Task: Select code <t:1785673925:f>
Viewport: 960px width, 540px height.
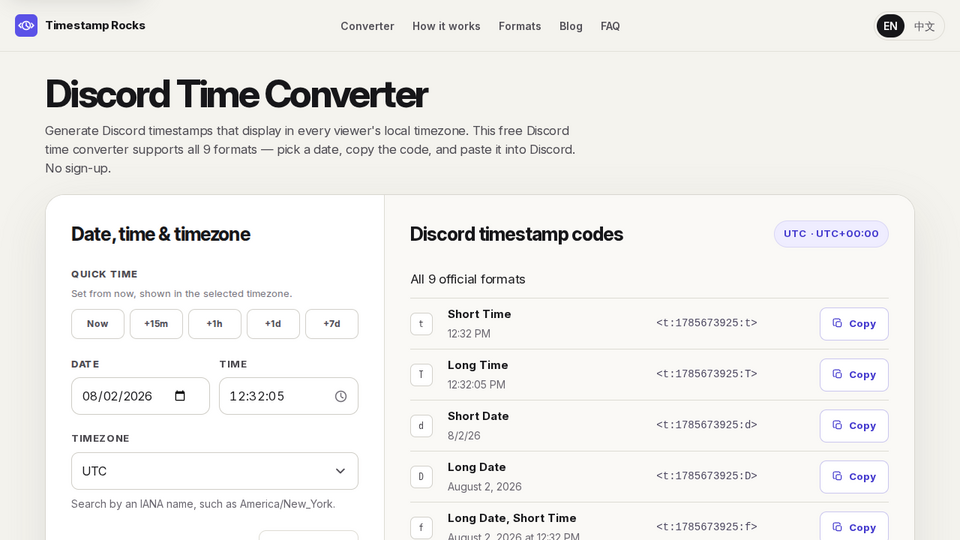Action: (707, 527)
